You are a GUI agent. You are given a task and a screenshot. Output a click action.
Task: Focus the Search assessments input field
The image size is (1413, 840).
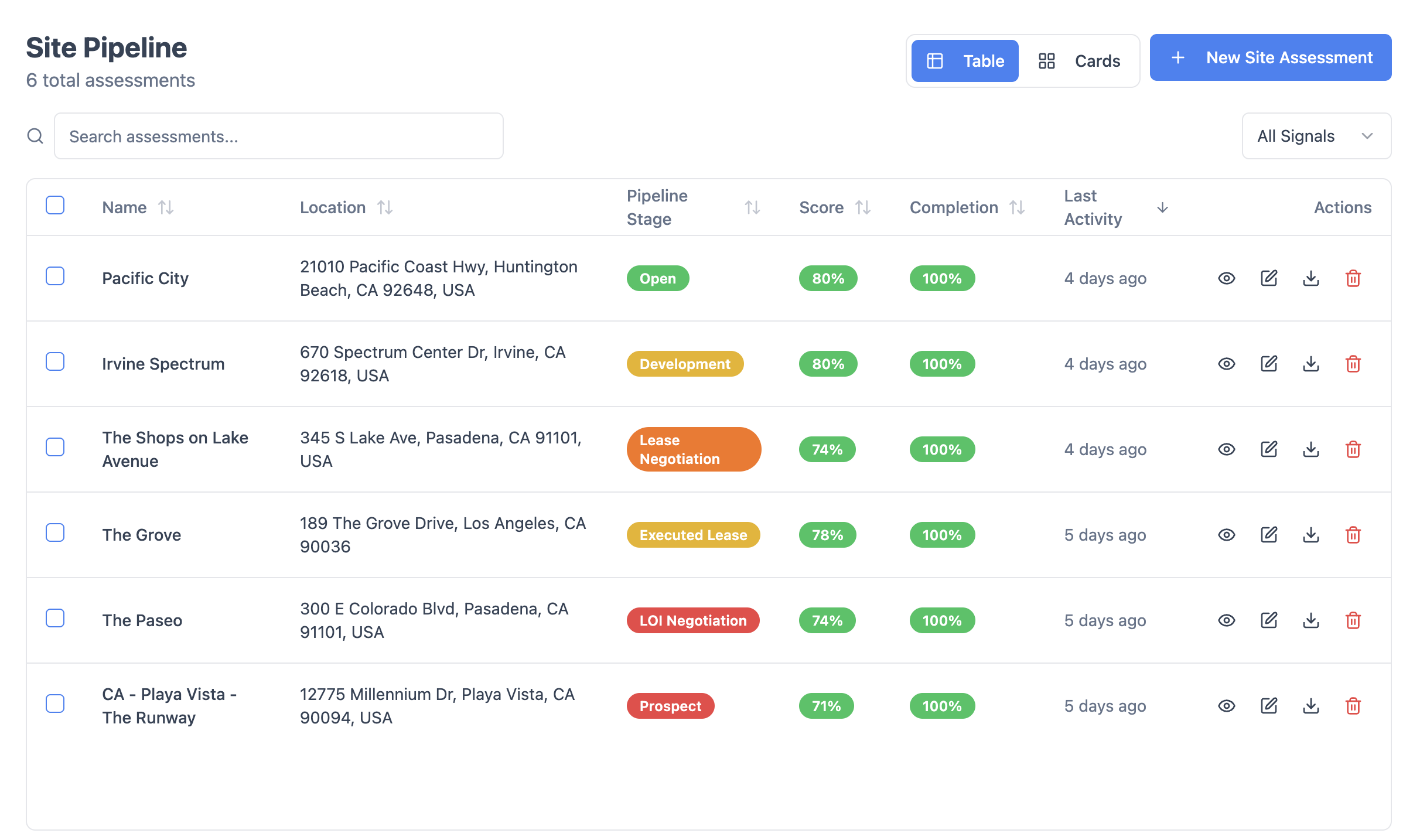[278, 136]
